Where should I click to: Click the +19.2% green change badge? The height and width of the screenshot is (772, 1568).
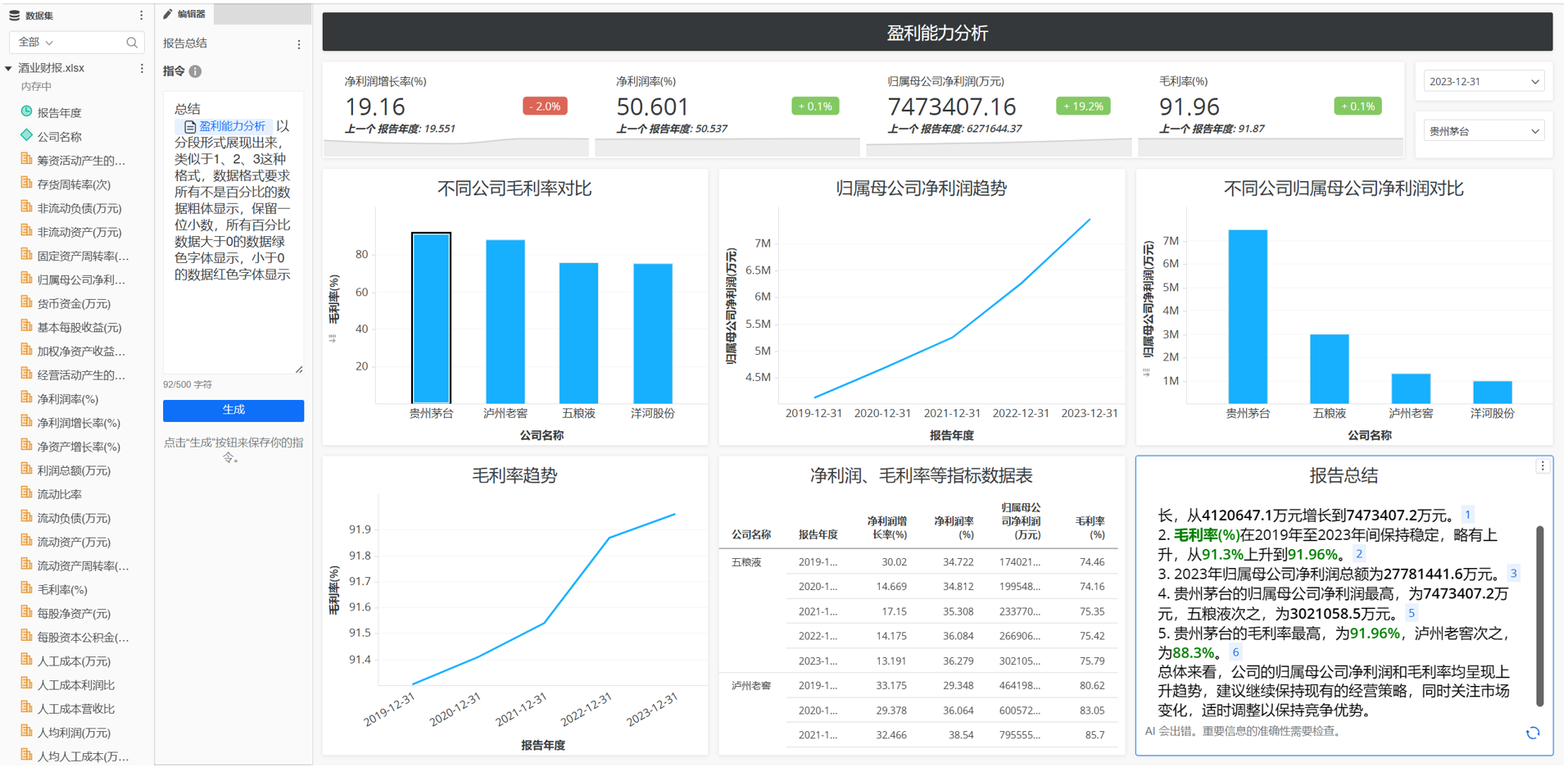point(1083,107)
